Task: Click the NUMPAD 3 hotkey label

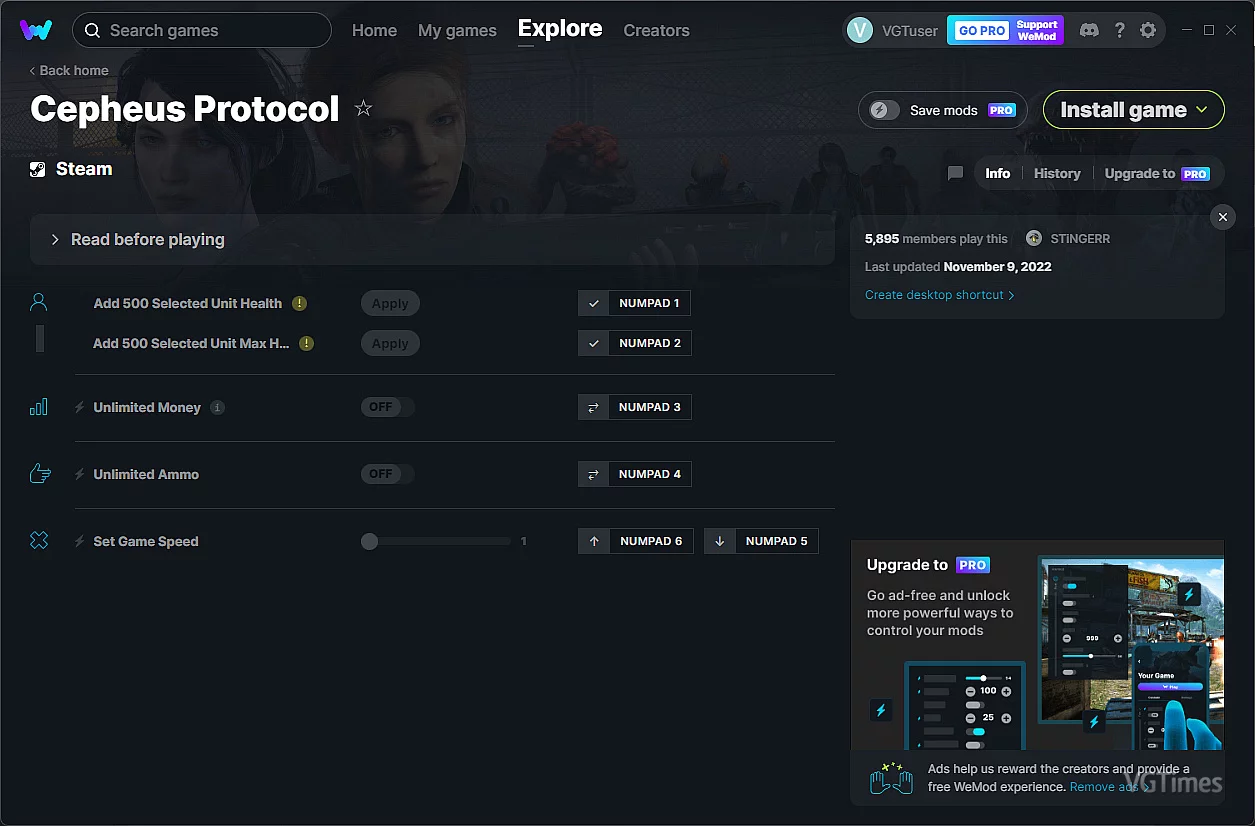Action: click(x=650, y=407)
